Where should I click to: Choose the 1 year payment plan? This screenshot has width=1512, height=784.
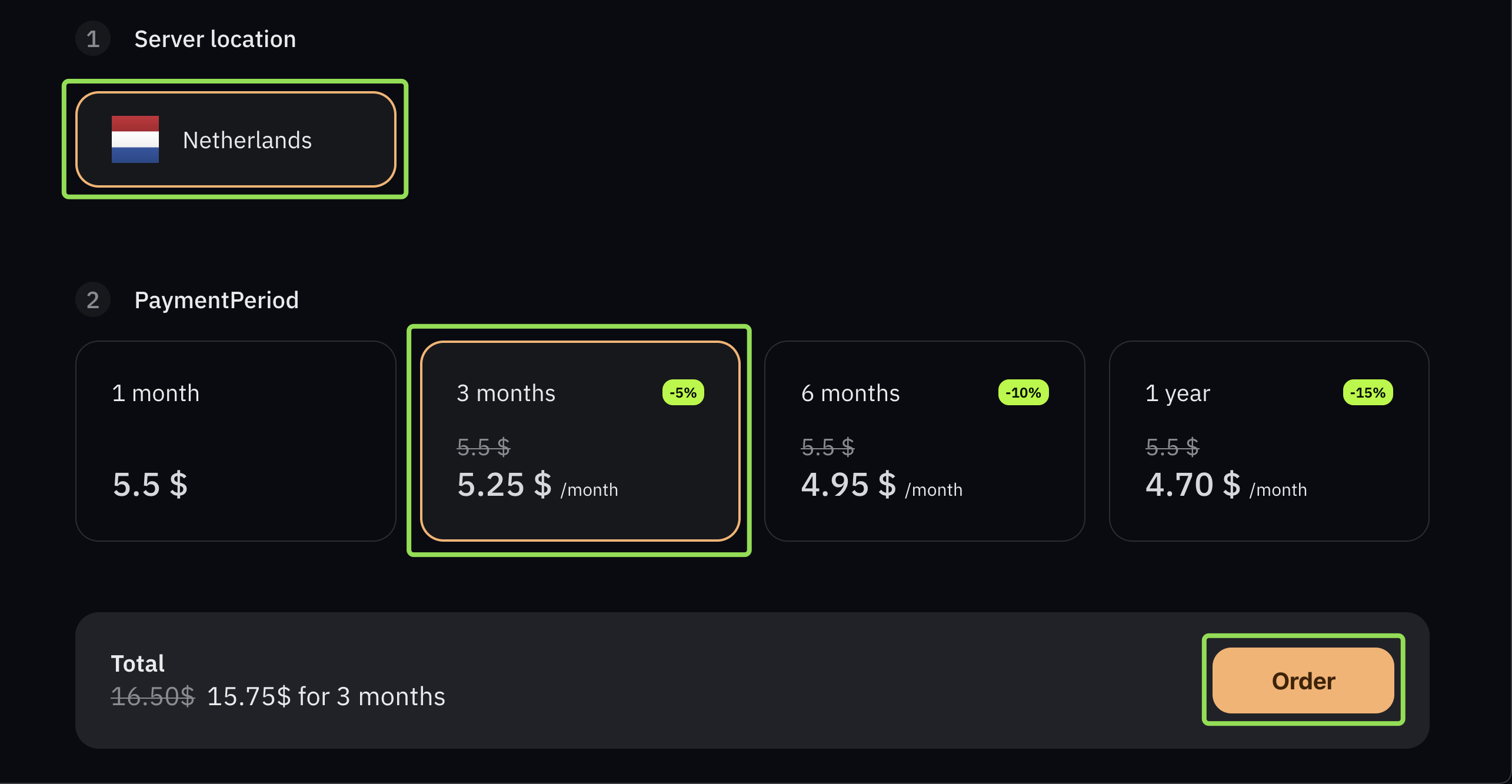[x=1269, y=441]
